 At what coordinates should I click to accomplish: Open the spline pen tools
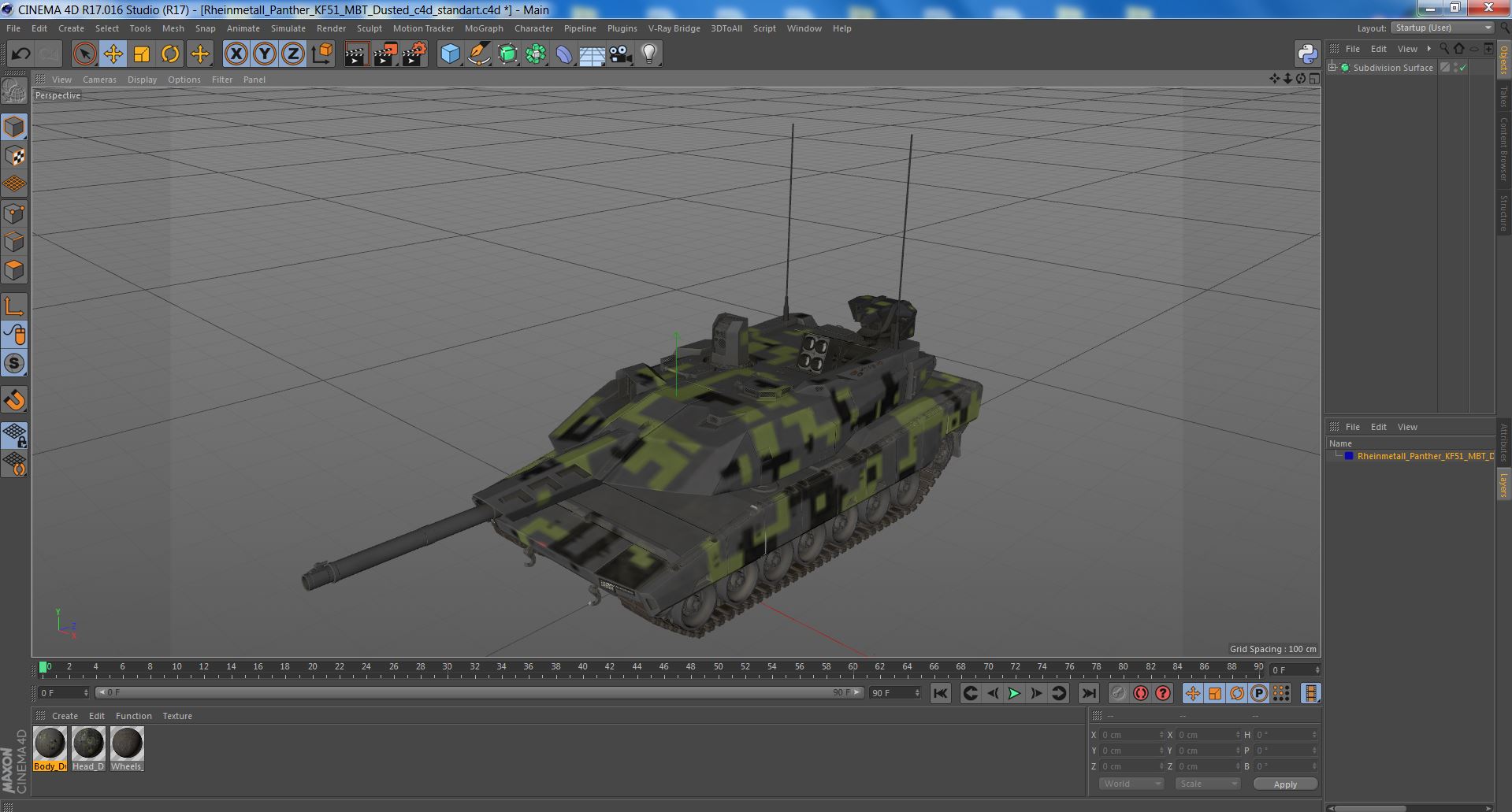pyautogui.click(x=479, y=54)
